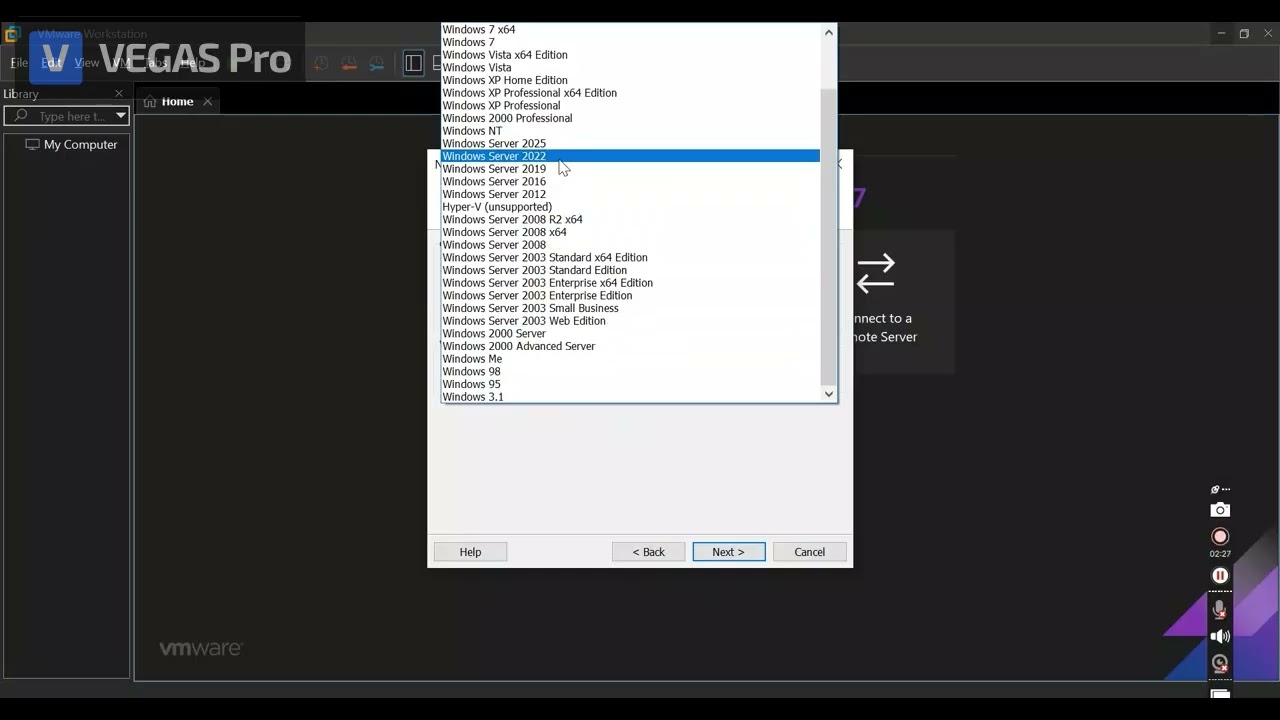Toggle the muted microphone in recorder
This screenshot has height=720, width=1280.
(x=1220, y=609)
